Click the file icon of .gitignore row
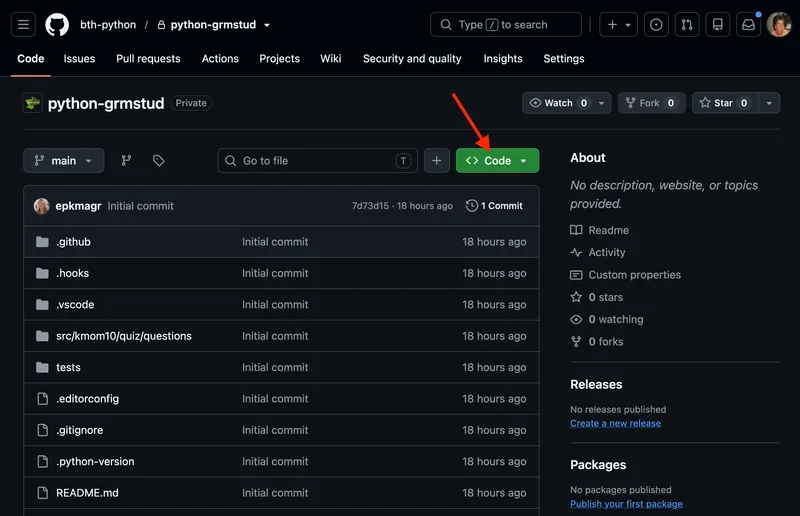Image resolution: width=800 pixels, height=516 pixels. (x=43, y=430)
